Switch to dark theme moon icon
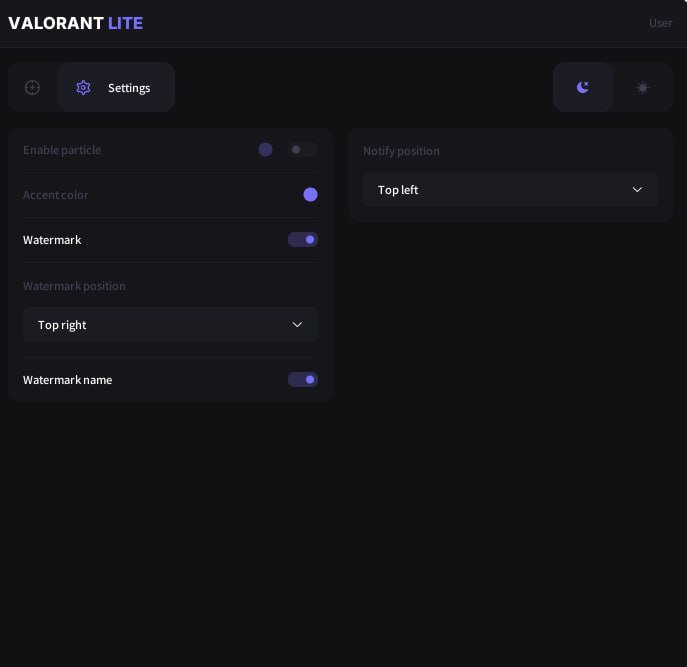The image size is (687, 667). [583, 88]
